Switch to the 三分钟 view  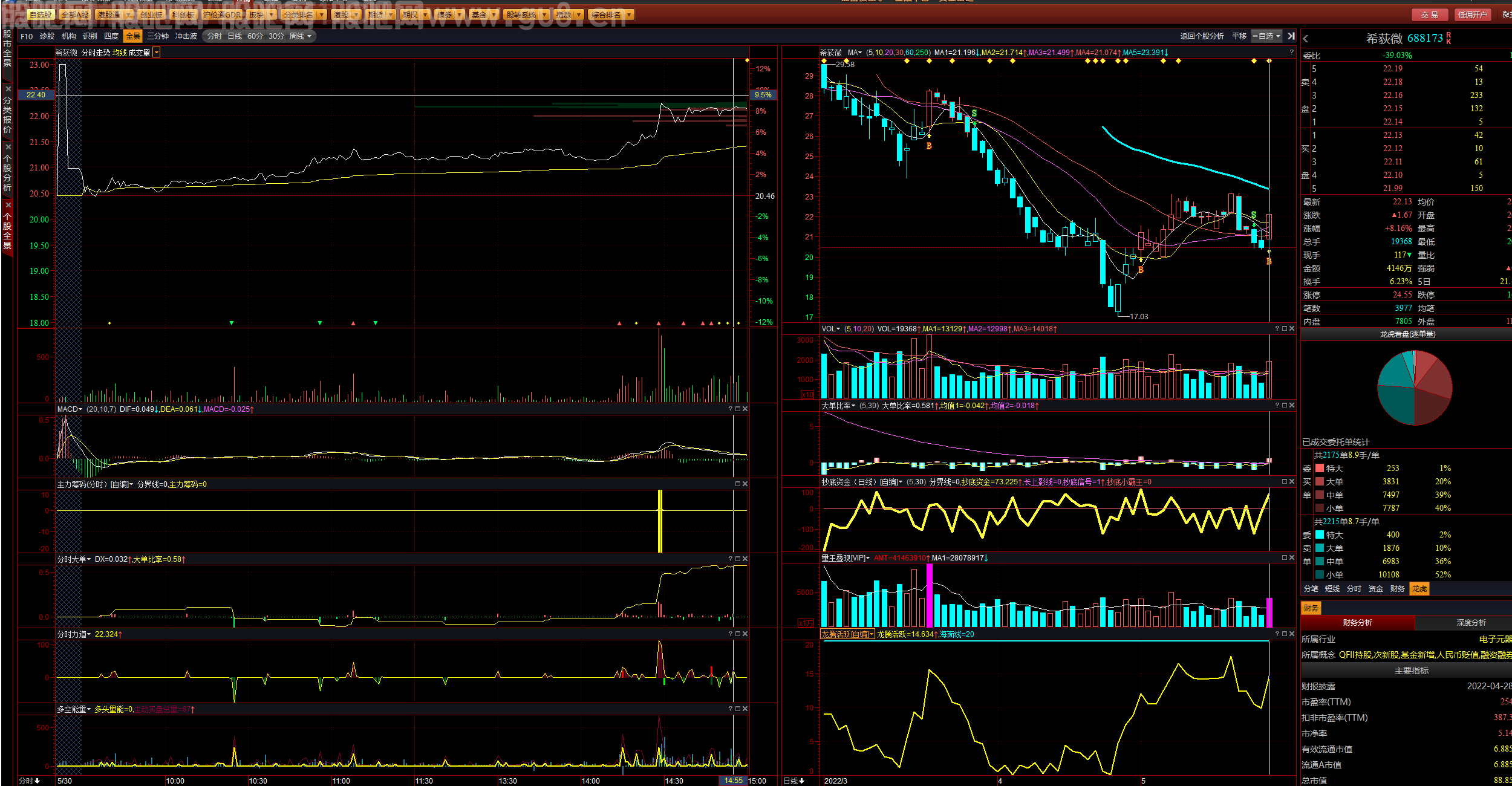(x=158, y=36)
